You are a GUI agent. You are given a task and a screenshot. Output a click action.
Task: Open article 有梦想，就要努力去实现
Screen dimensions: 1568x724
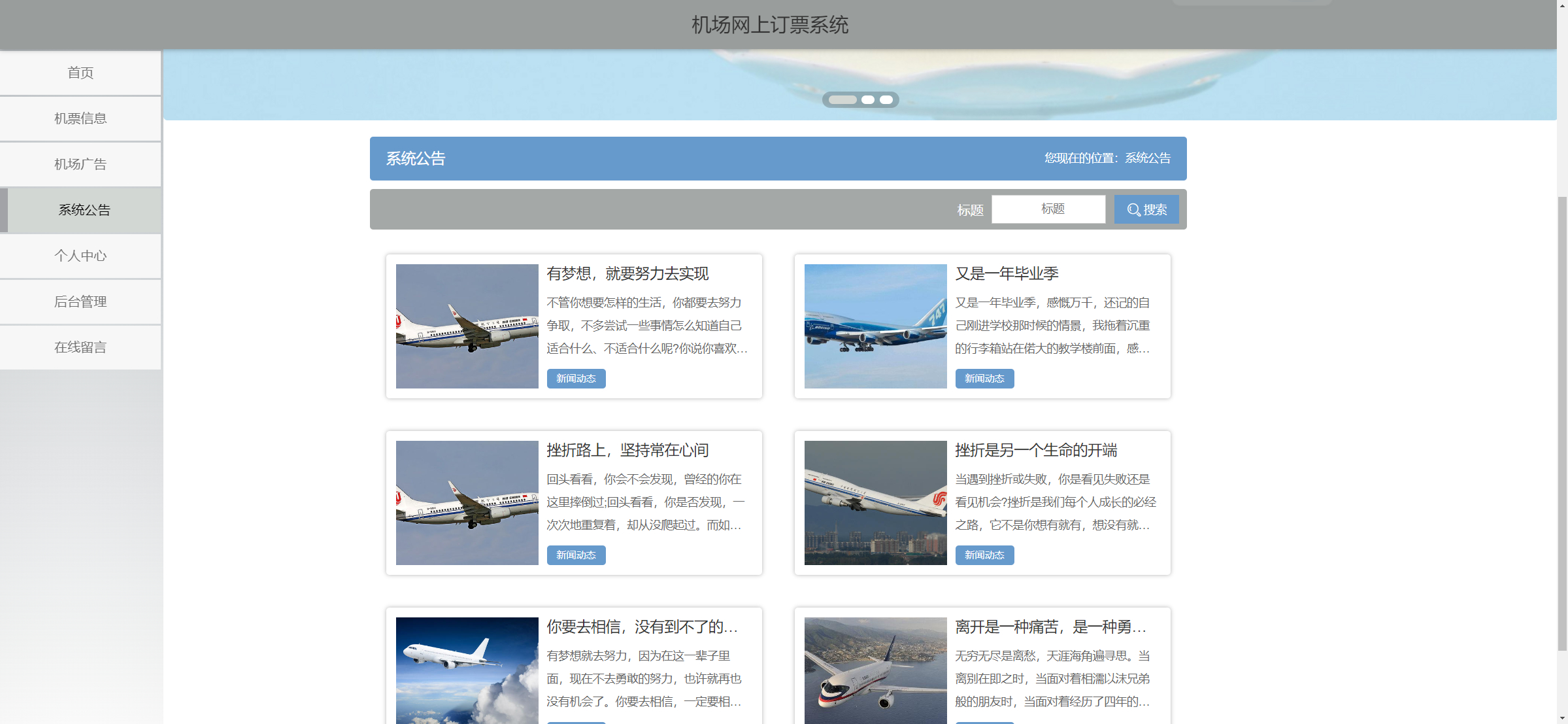[627, 273]
